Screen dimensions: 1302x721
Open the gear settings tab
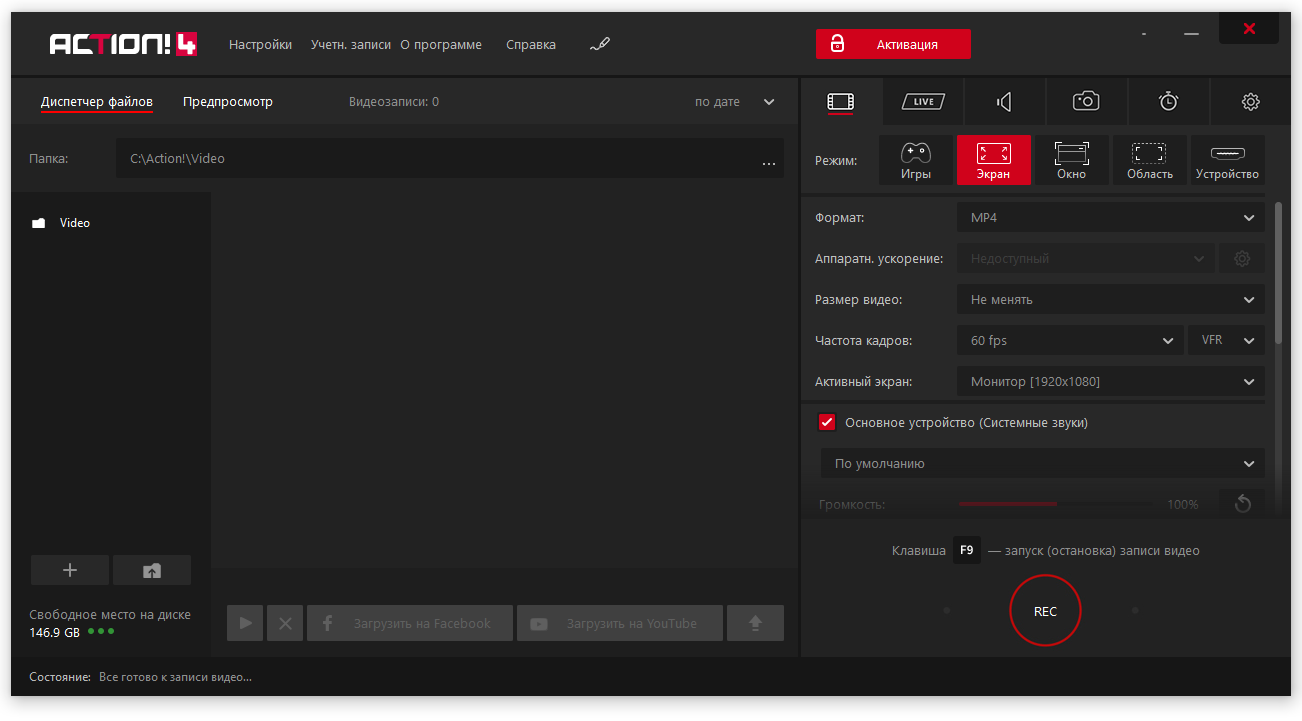(1250, 101)
